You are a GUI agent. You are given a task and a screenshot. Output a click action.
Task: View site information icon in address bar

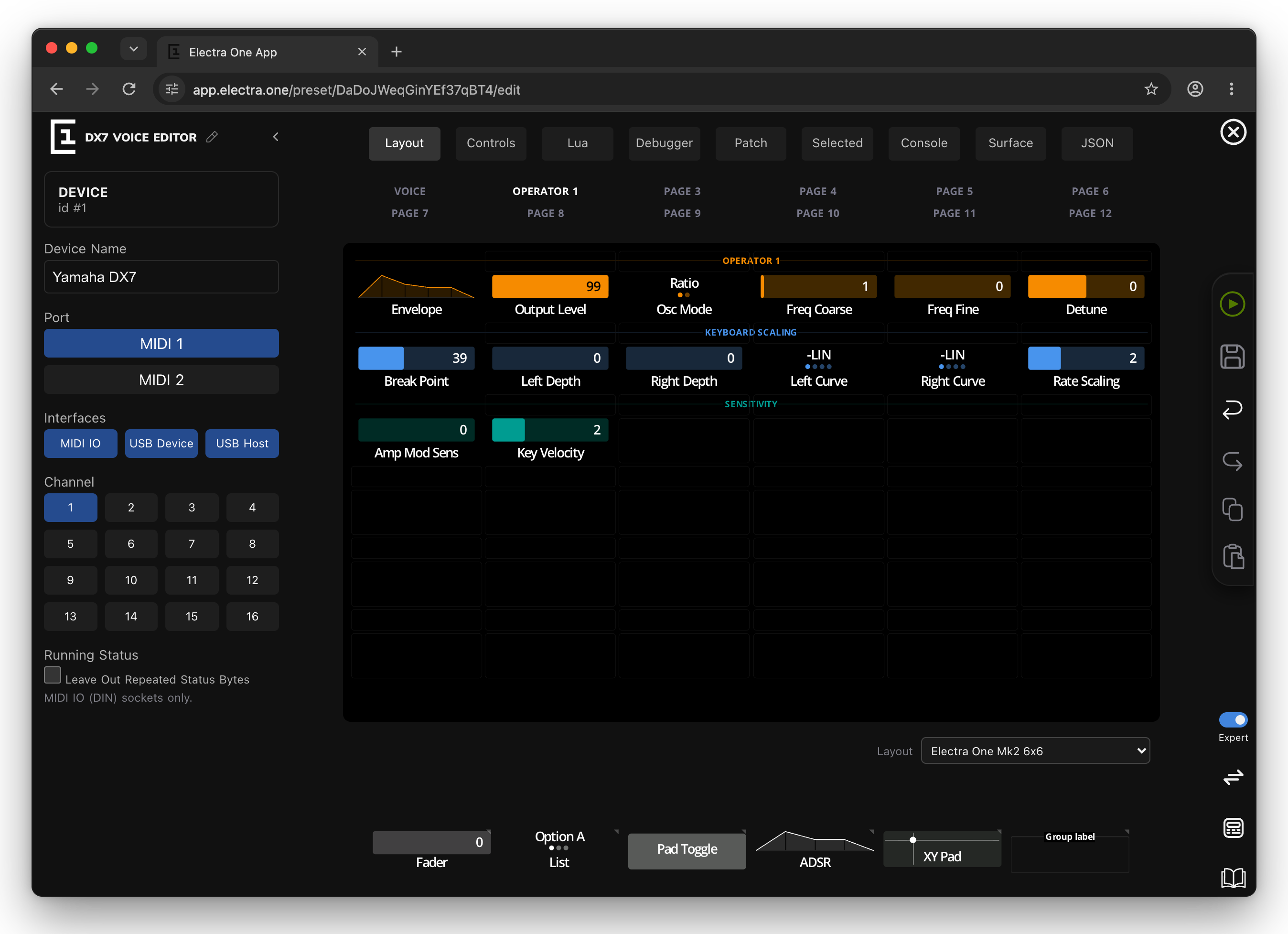point(172,89)
